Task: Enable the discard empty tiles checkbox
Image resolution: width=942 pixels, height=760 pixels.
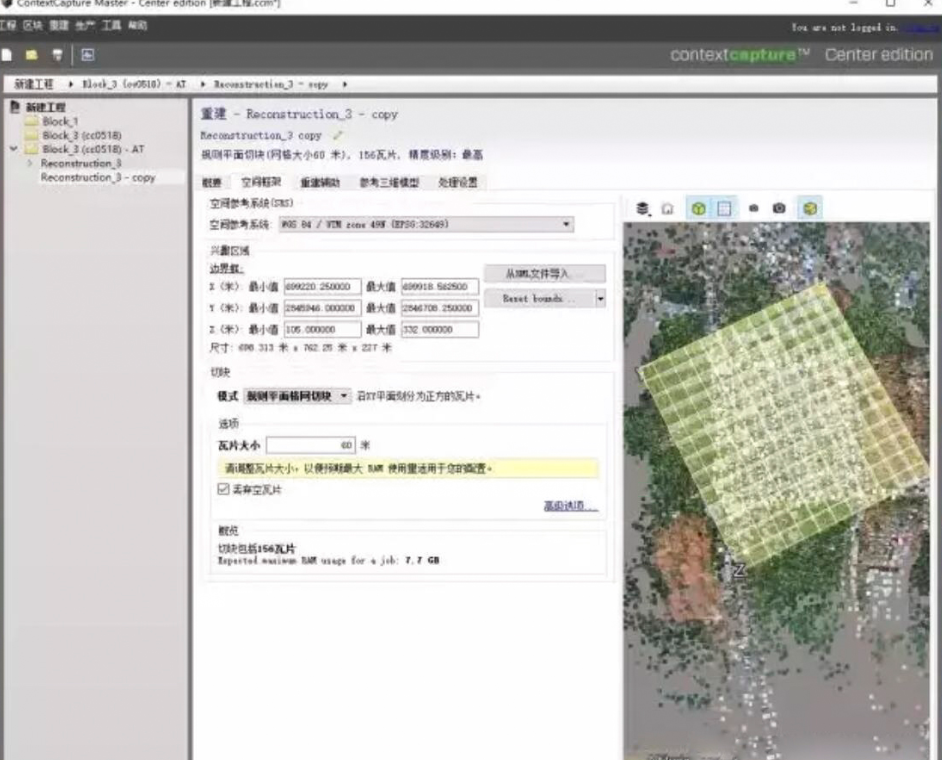Action: [x=223, y=488]
